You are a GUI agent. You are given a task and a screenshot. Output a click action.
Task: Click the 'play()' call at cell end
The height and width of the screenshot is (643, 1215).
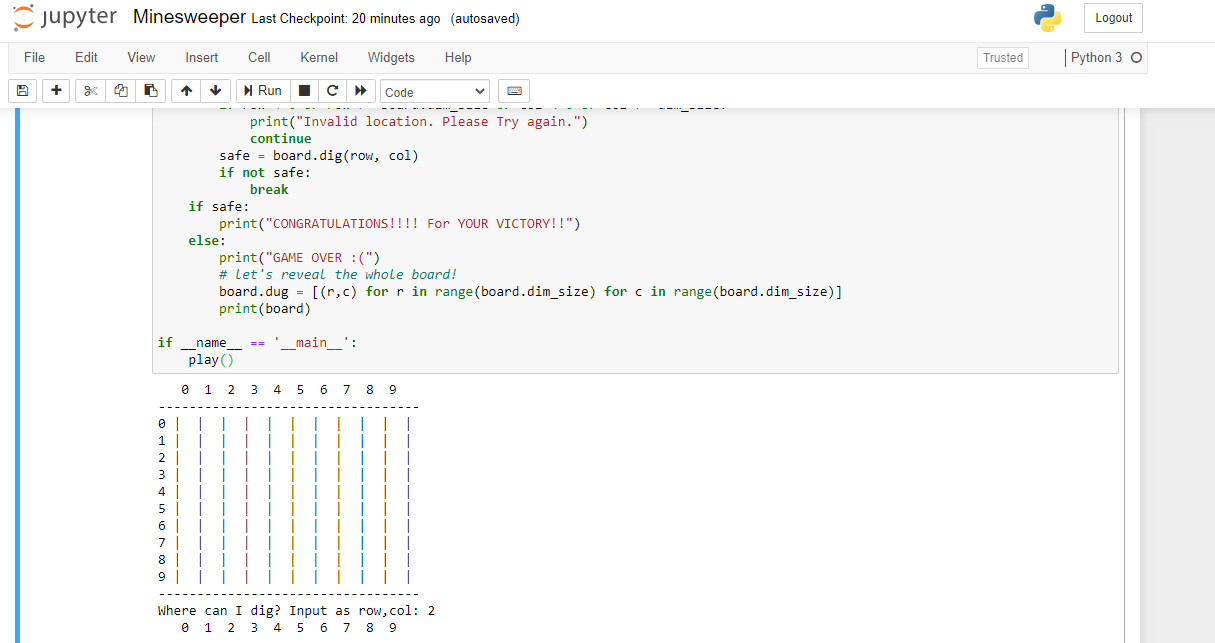point(210,359)
